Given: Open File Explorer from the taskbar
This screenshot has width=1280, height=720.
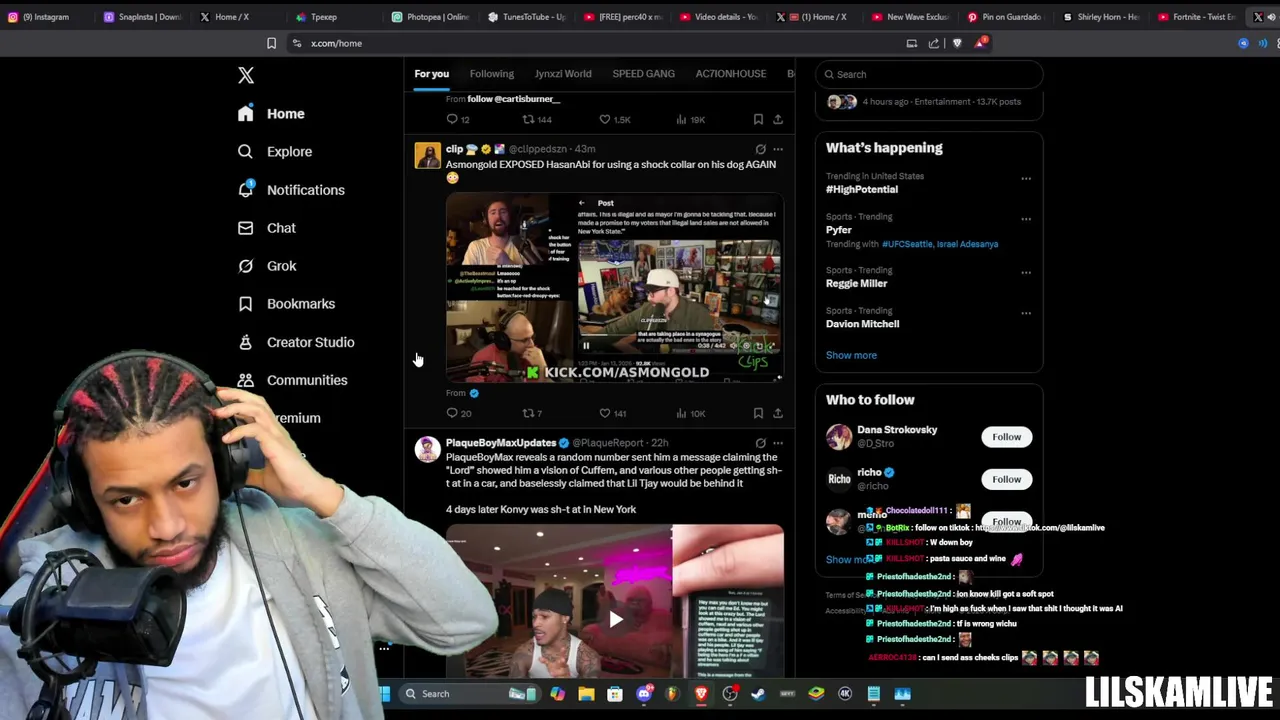Looking at the screenshot, I should pyautogui.click(x=586, y=694).
